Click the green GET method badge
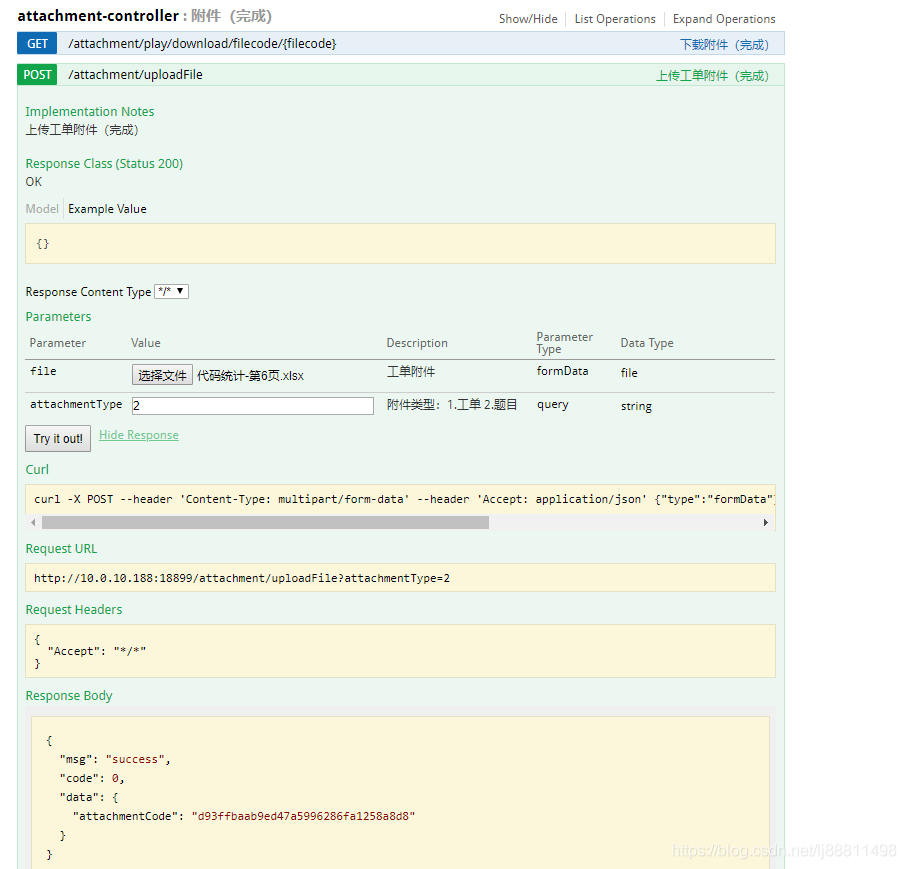The image size is (906, 869). (36, 43)
